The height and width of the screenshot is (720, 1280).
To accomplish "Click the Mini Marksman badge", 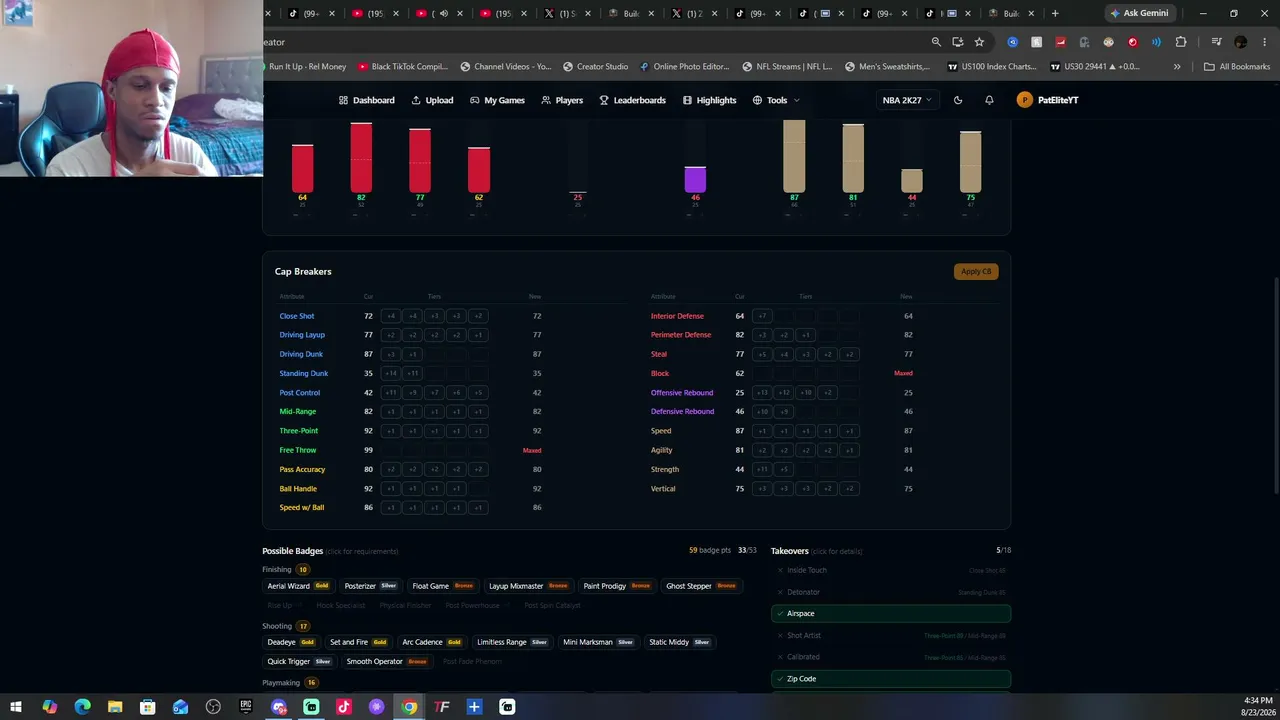I will coord(599,642).
